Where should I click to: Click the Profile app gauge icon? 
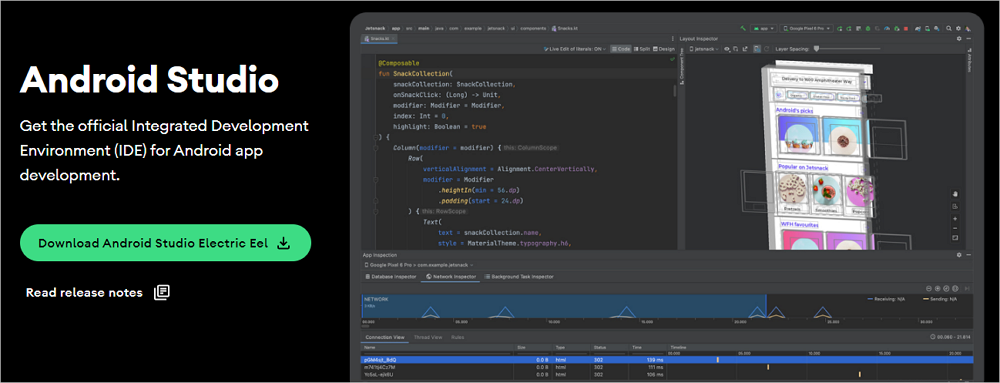click(x=886, y=29)
